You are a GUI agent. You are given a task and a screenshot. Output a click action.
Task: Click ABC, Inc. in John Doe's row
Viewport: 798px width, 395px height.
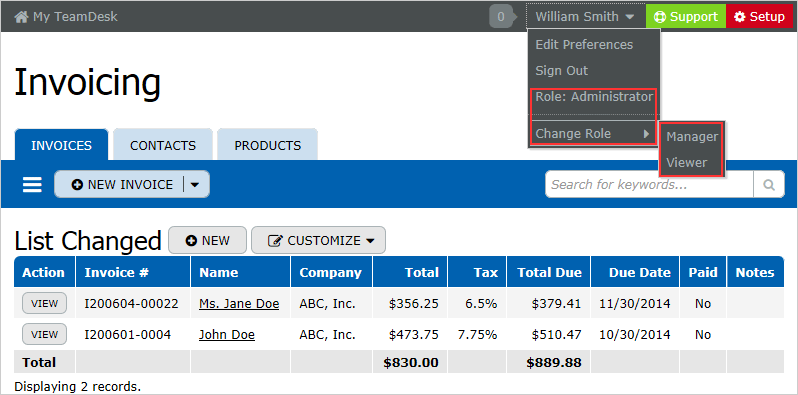coord(327,335)
